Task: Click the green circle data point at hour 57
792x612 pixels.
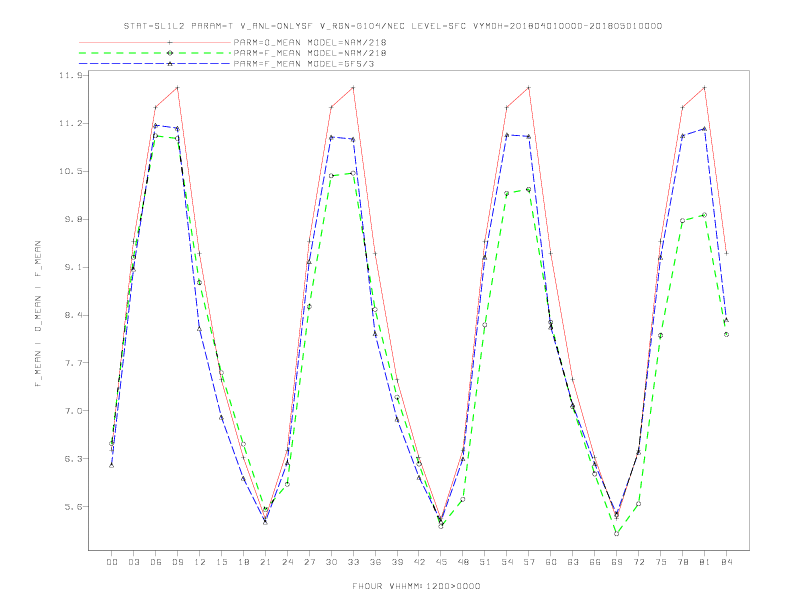Action: click(529, 189)
